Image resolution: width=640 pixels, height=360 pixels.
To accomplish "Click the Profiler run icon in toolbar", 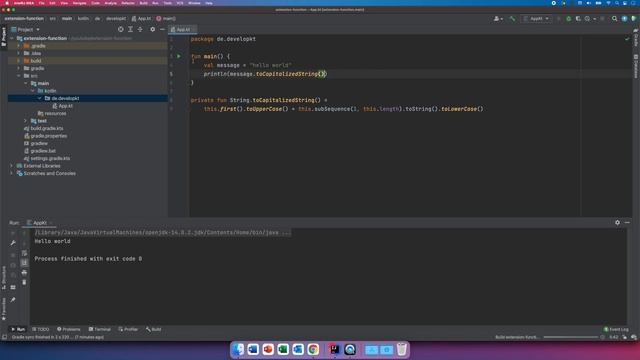I will 587,19.
